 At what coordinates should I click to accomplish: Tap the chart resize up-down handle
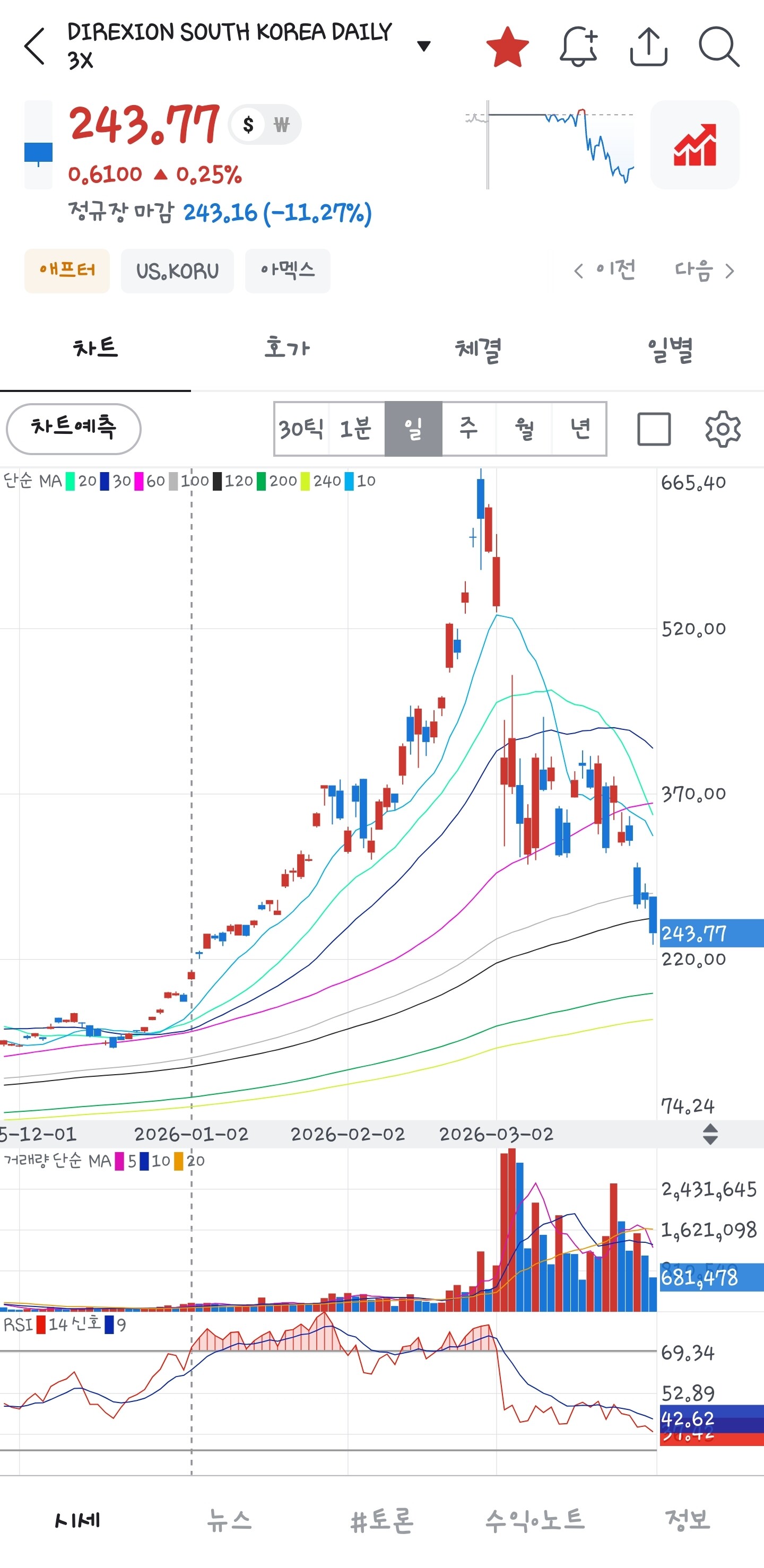710,1134
